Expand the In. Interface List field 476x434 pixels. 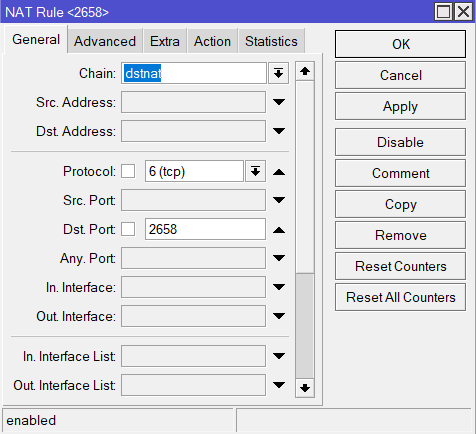[x=279, y=356]
